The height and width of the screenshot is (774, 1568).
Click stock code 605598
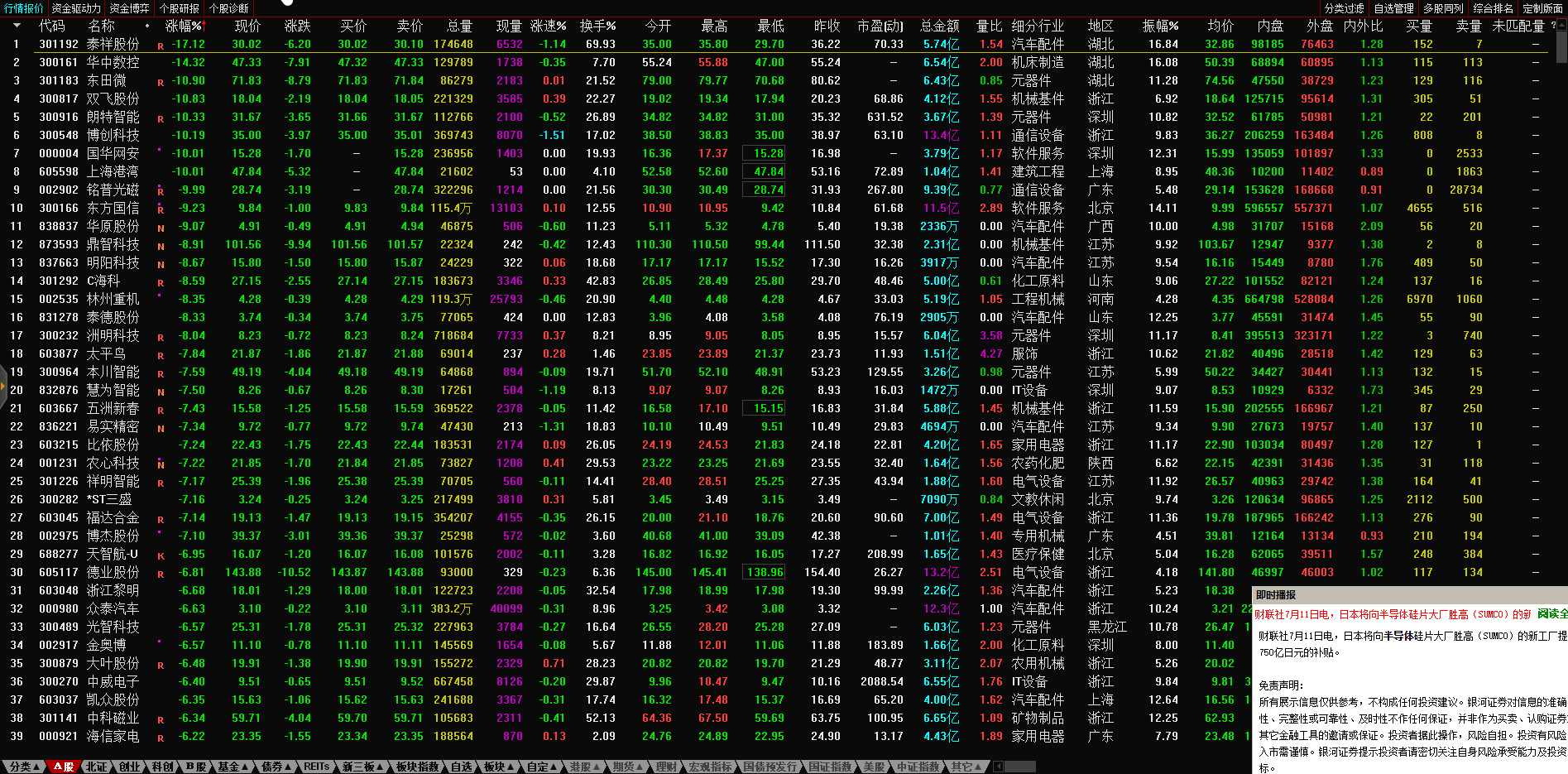pos(59,171)
